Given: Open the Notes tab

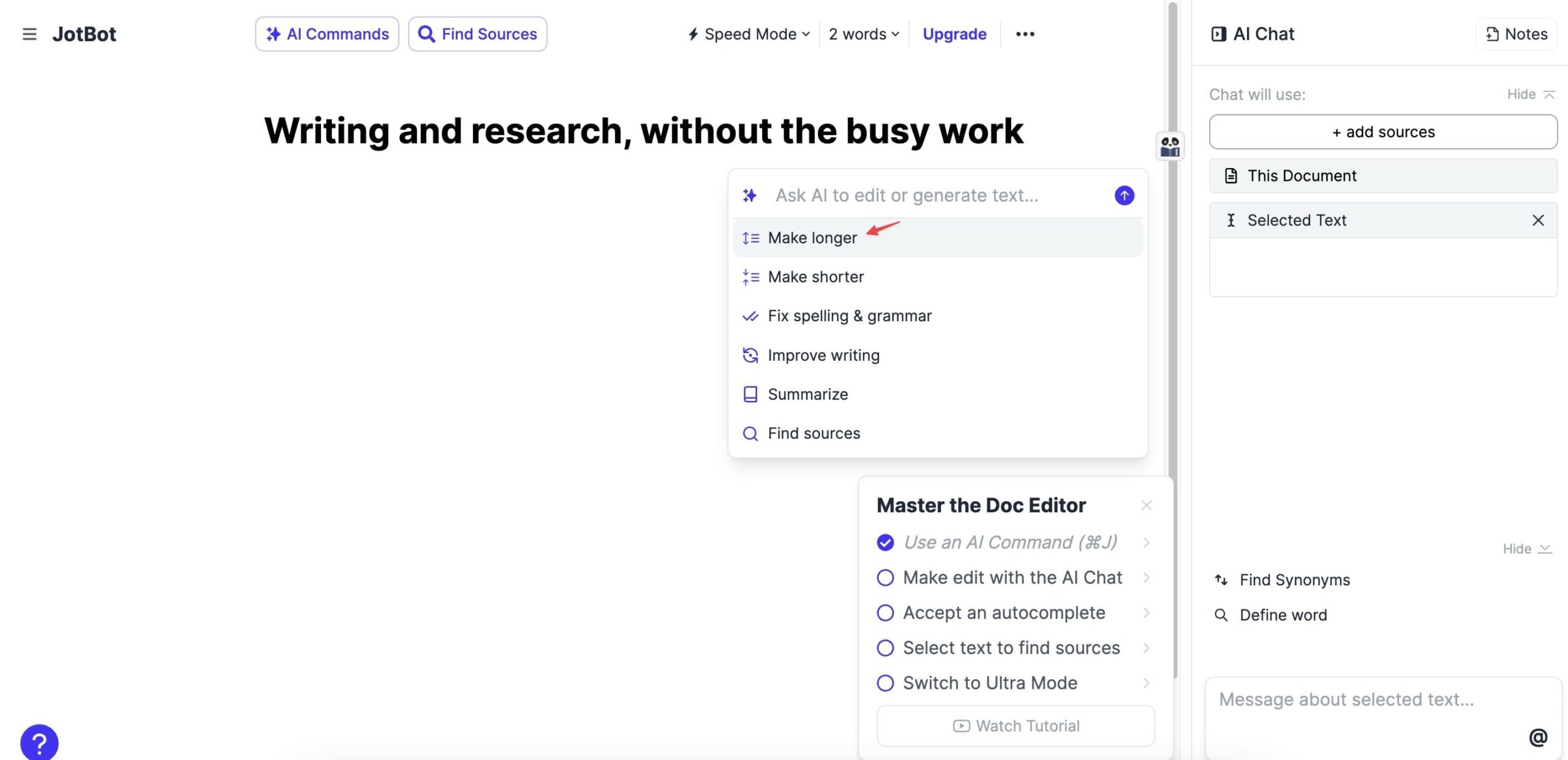Looking at the screenshot, I should pos(1517,34).
